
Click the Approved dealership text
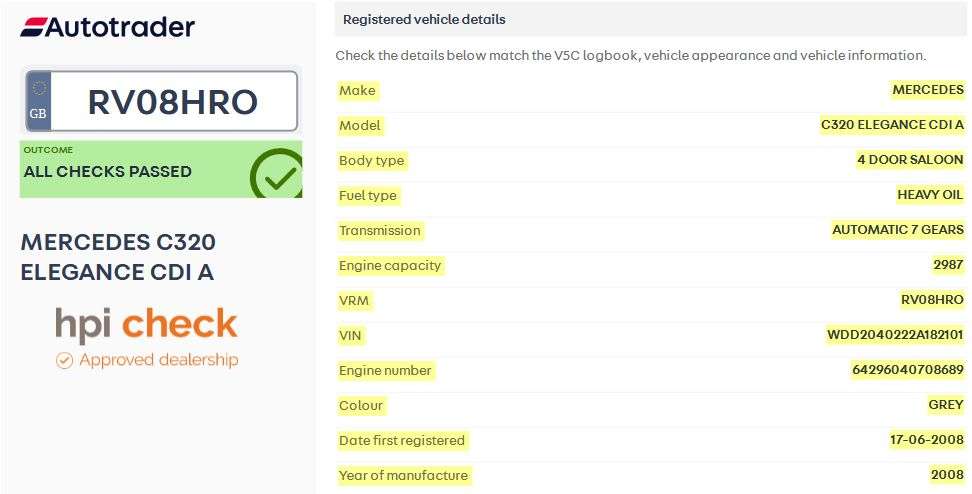click(x=159, y=360)
